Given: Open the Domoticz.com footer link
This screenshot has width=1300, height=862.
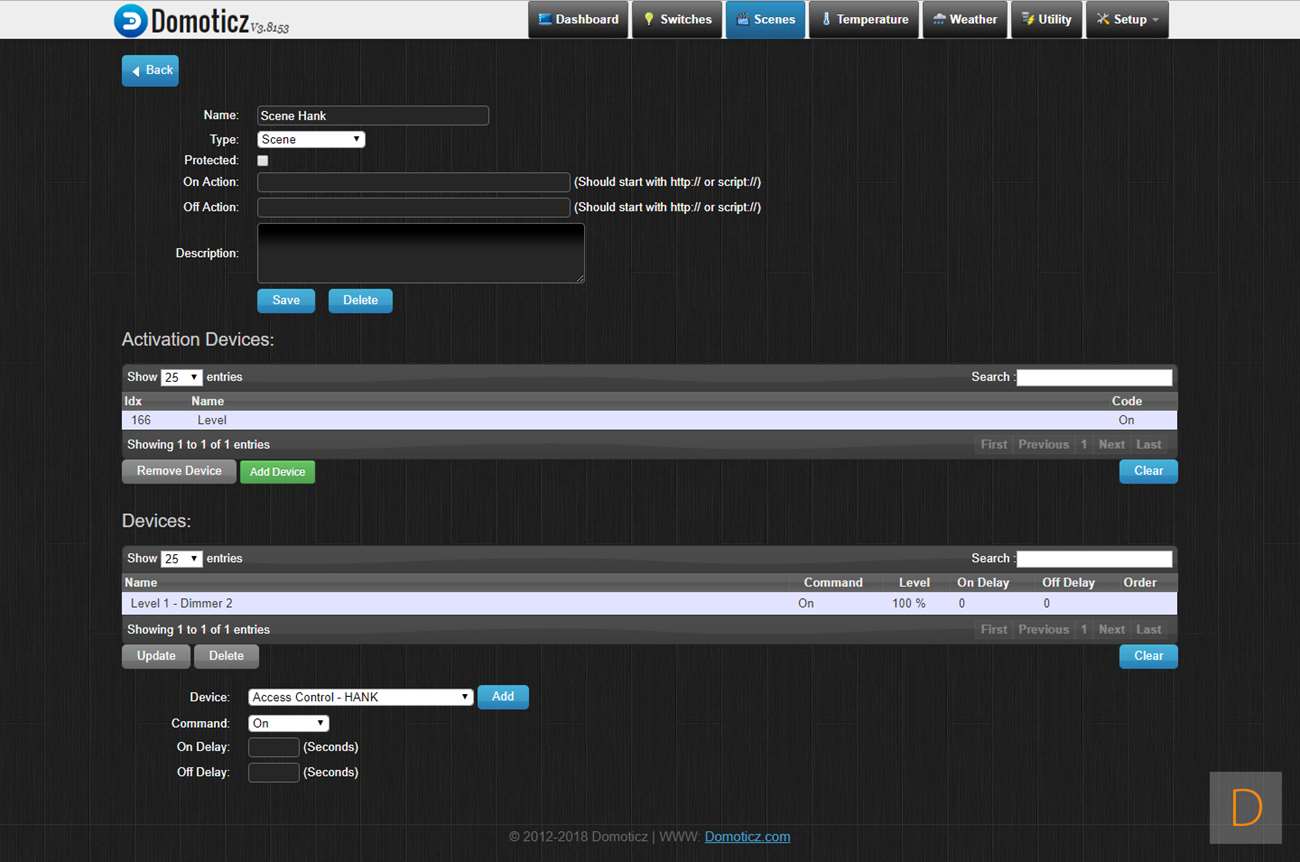Looking at the screenshot, I should 747,837.
